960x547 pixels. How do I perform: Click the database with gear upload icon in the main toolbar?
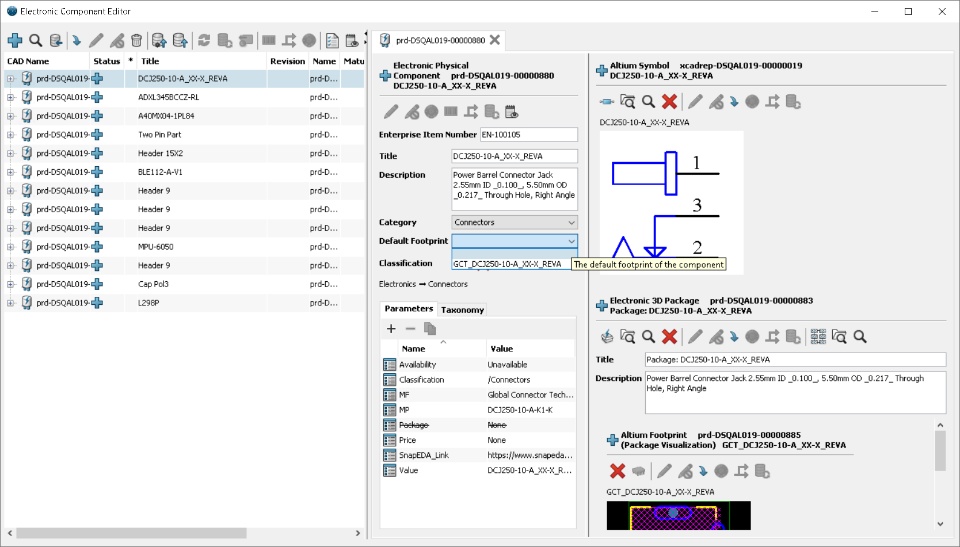[159, 40]
